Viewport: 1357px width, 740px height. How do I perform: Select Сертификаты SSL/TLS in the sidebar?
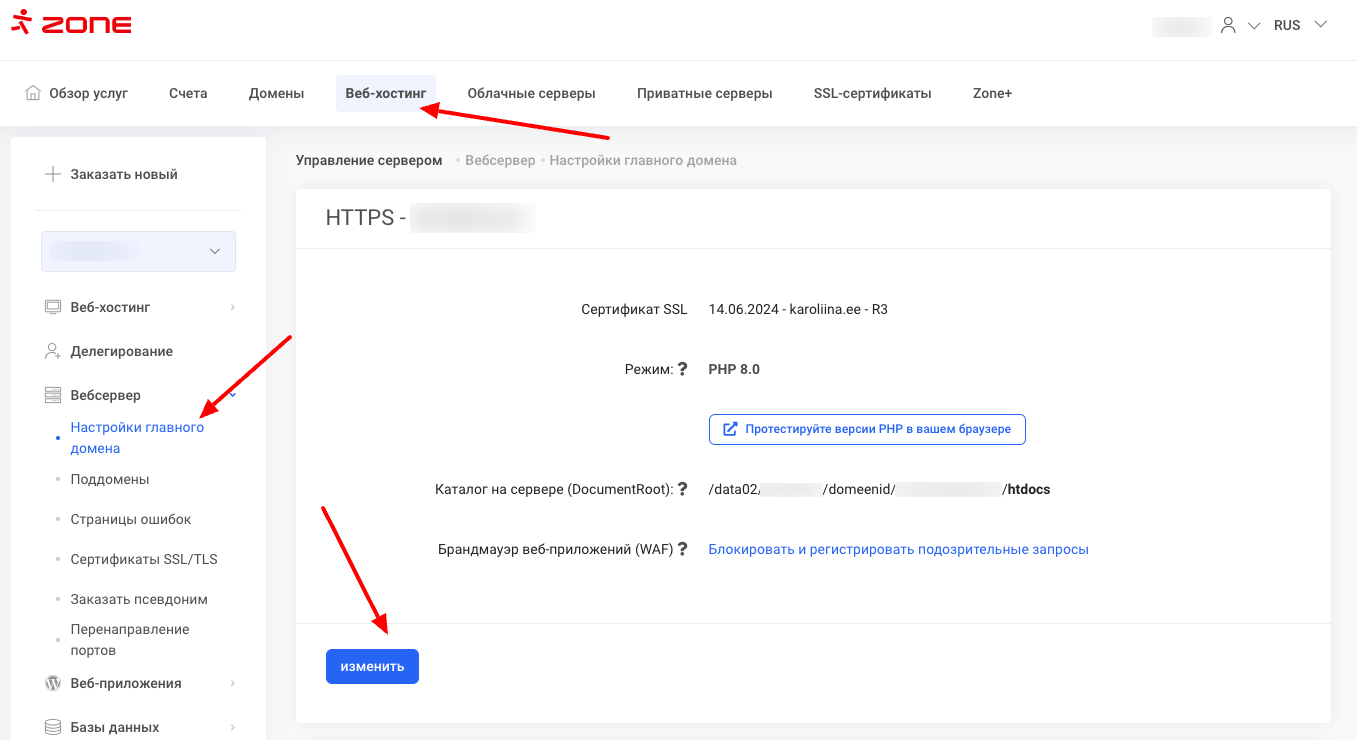(x=143, y=559)
